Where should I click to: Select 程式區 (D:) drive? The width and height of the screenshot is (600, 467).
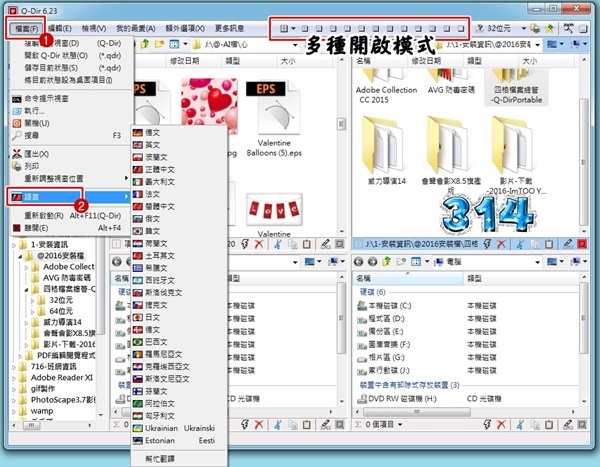(386, 319)
